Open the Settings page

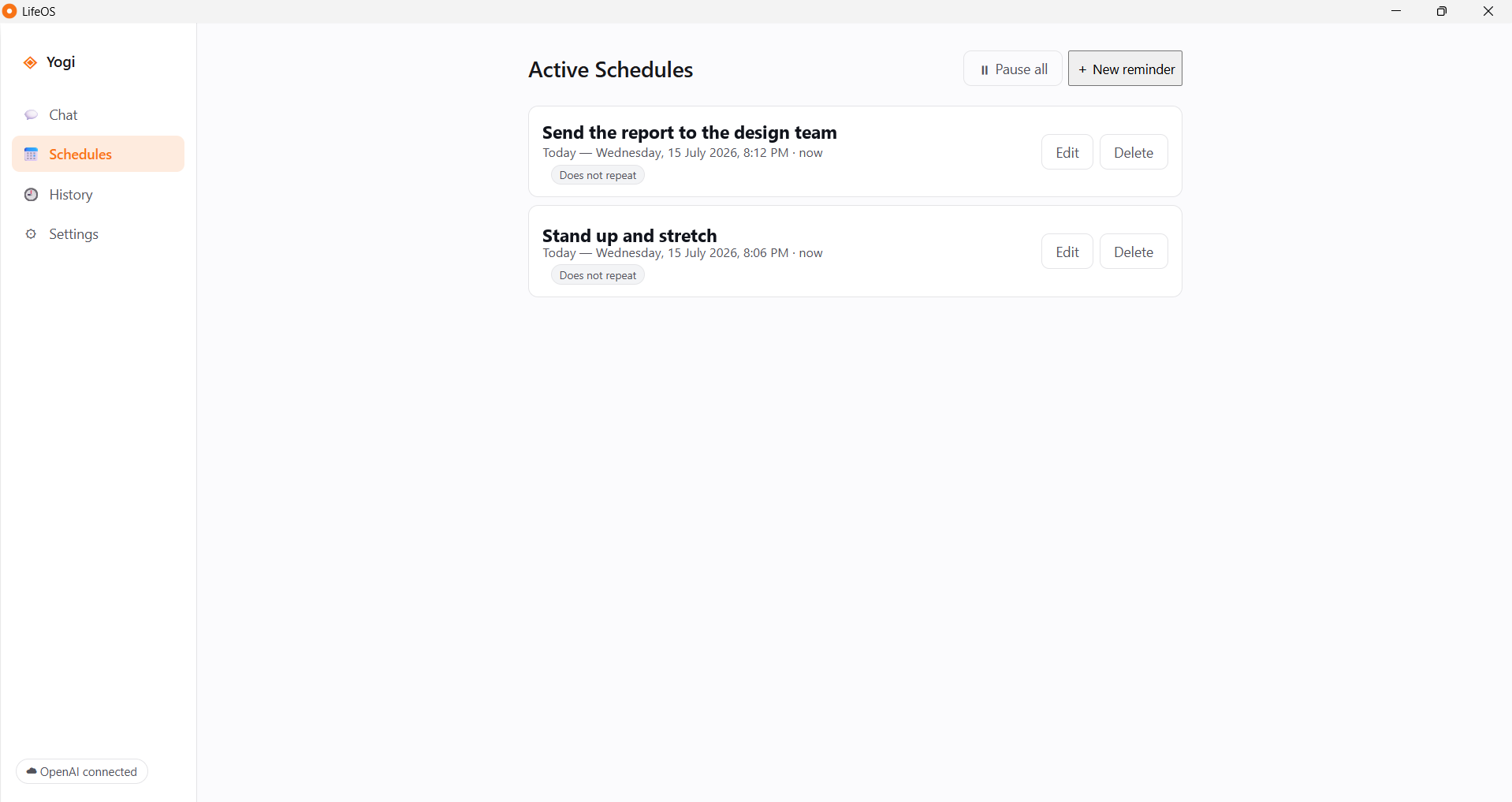point(98,234)
